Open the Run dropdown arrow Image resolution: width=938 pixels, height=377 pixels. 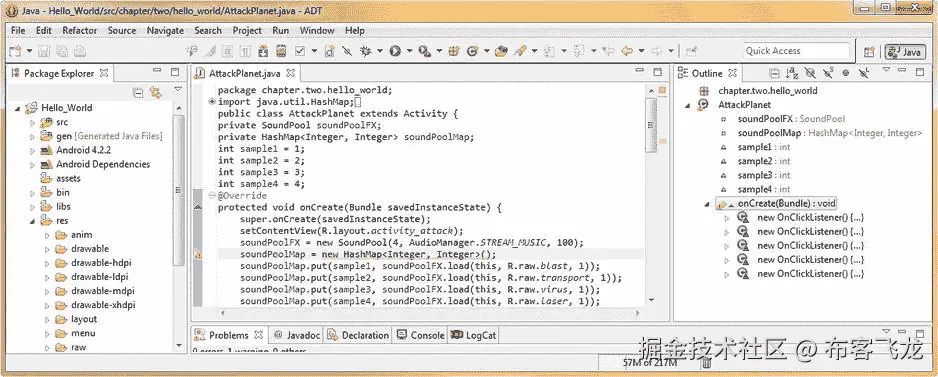tap(409, 51)
